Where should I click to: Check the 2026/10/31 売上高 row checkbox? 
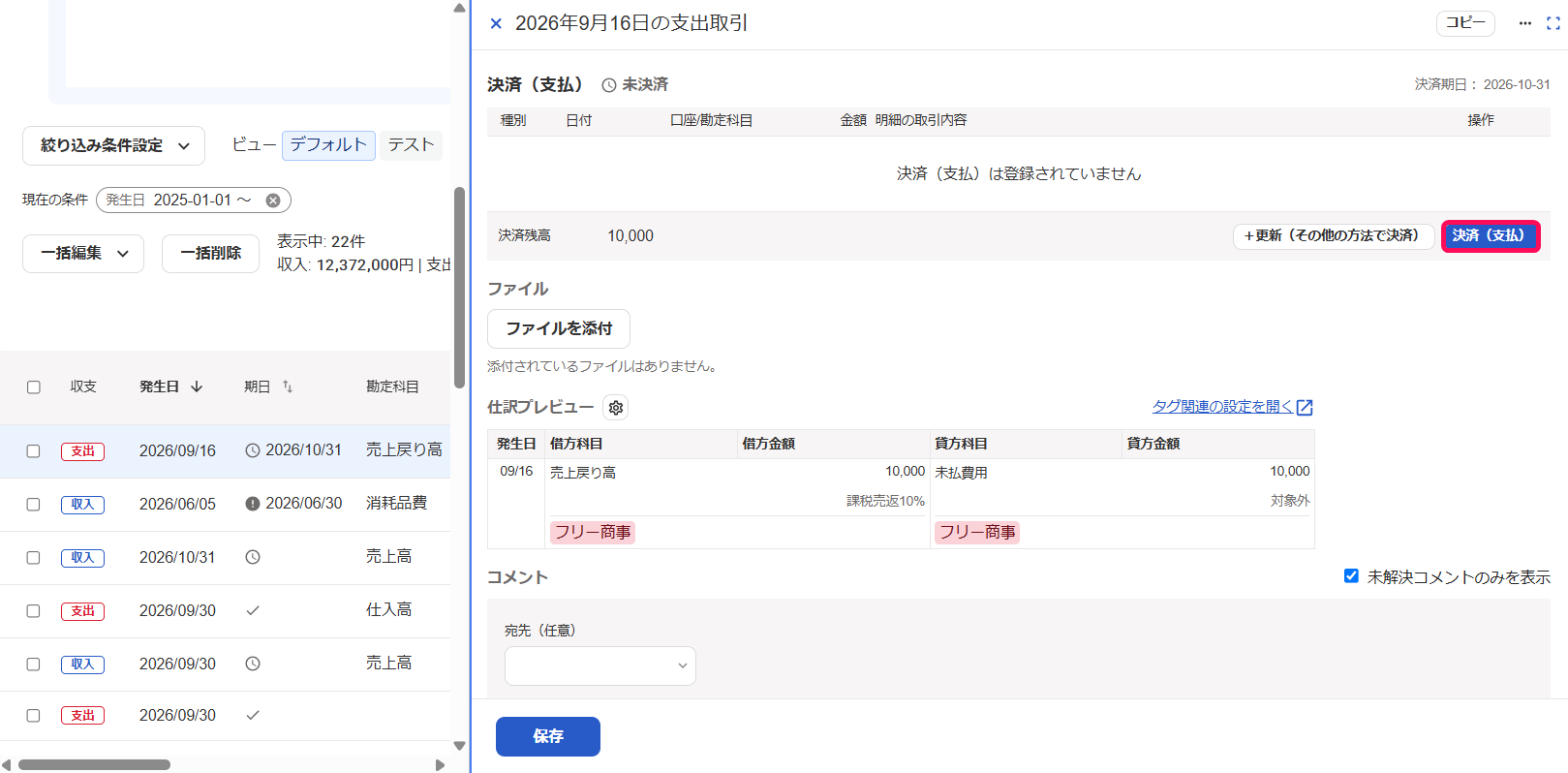coord(33,558)
